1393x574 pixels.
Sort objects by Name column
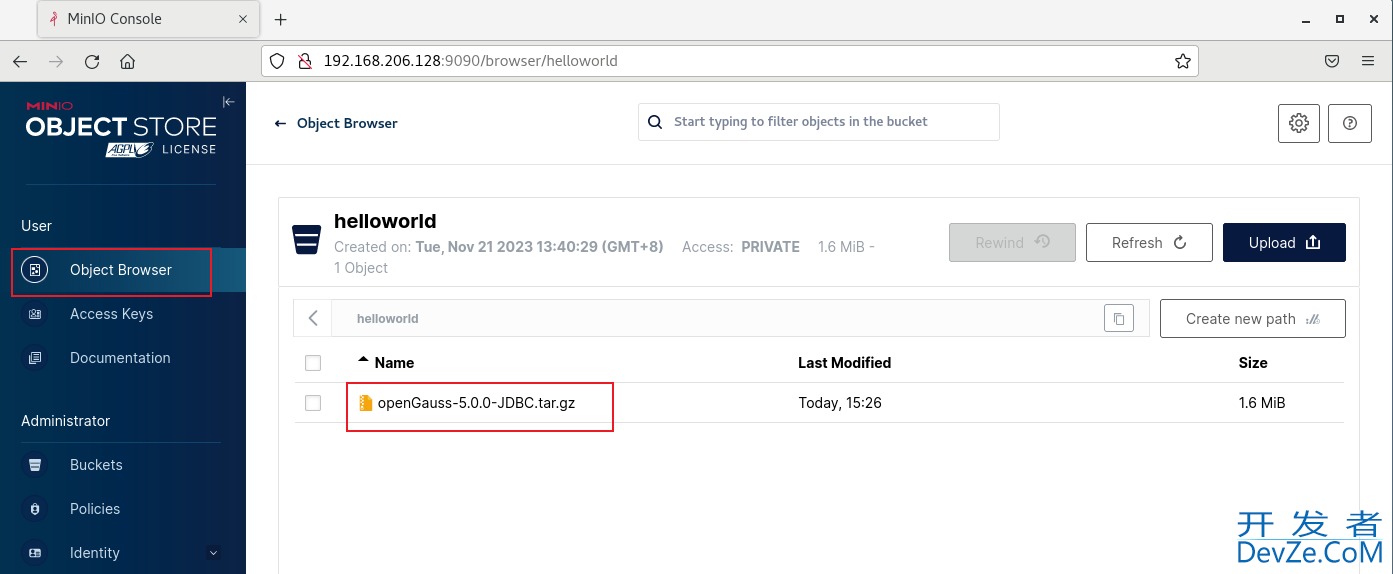point(394,363)
